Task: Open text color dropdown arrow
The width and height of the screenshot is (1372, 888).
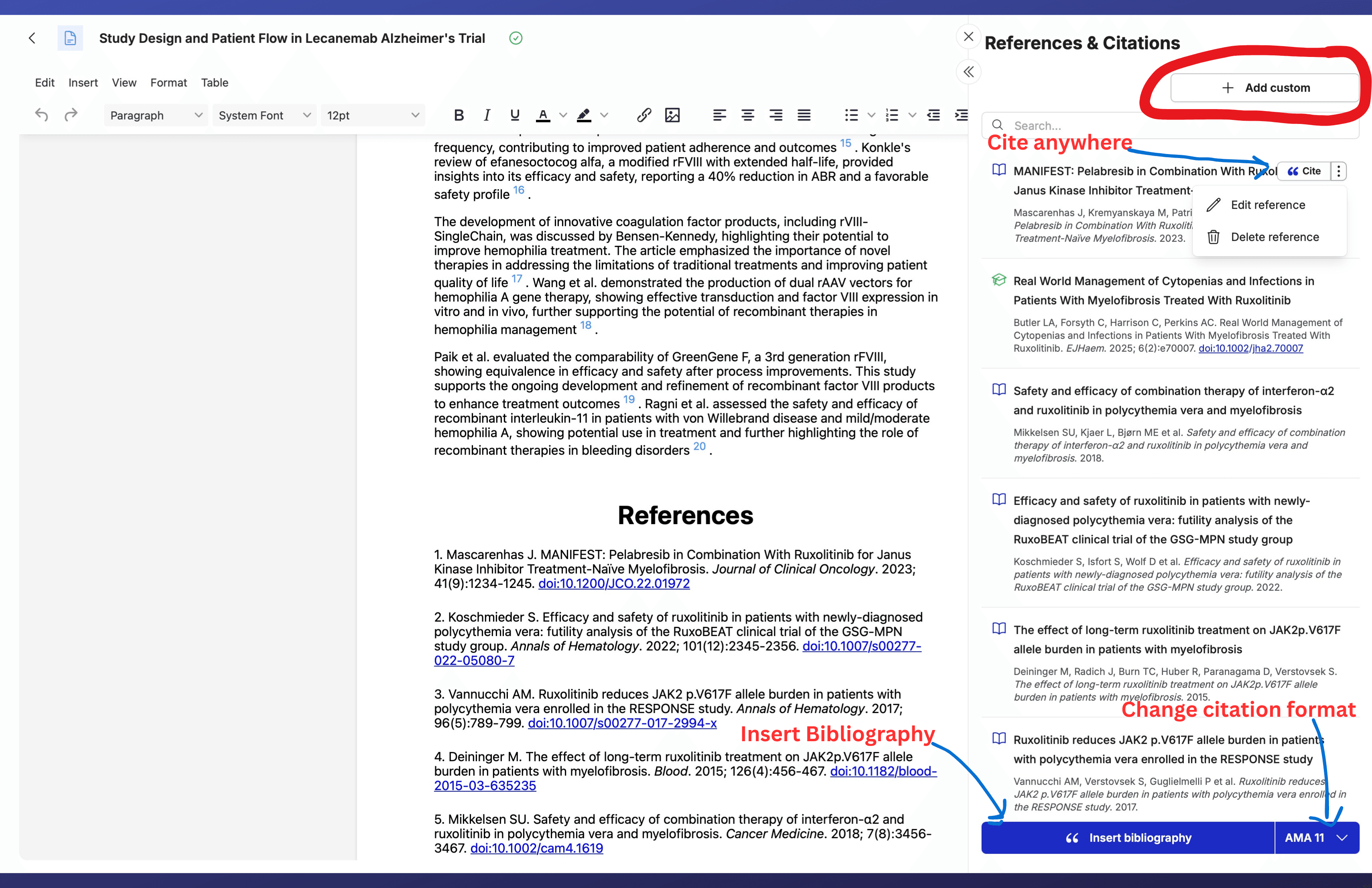Action: point(563,115)
